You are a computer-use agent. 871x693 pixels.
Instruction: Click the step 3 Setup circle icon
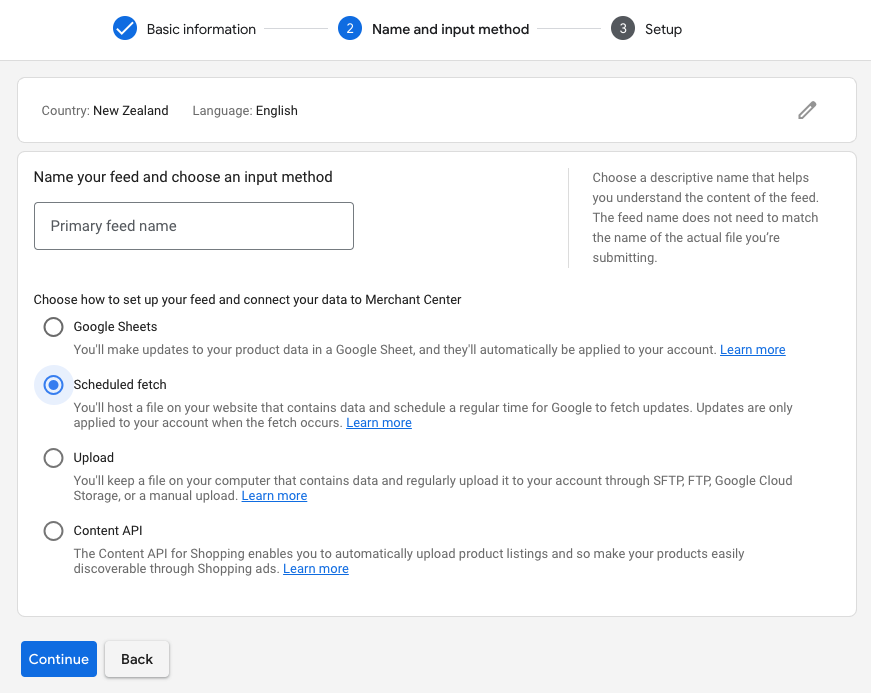(623, 28)
